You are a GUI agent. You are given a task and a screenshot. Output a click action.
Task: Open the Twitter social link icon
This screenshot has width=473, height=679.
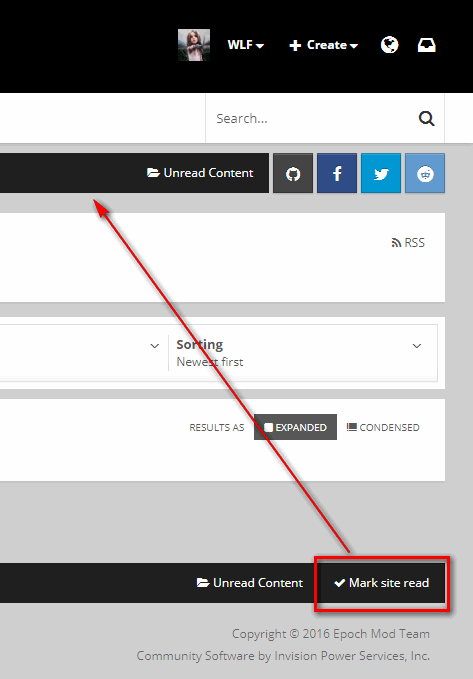pos(381,173)
